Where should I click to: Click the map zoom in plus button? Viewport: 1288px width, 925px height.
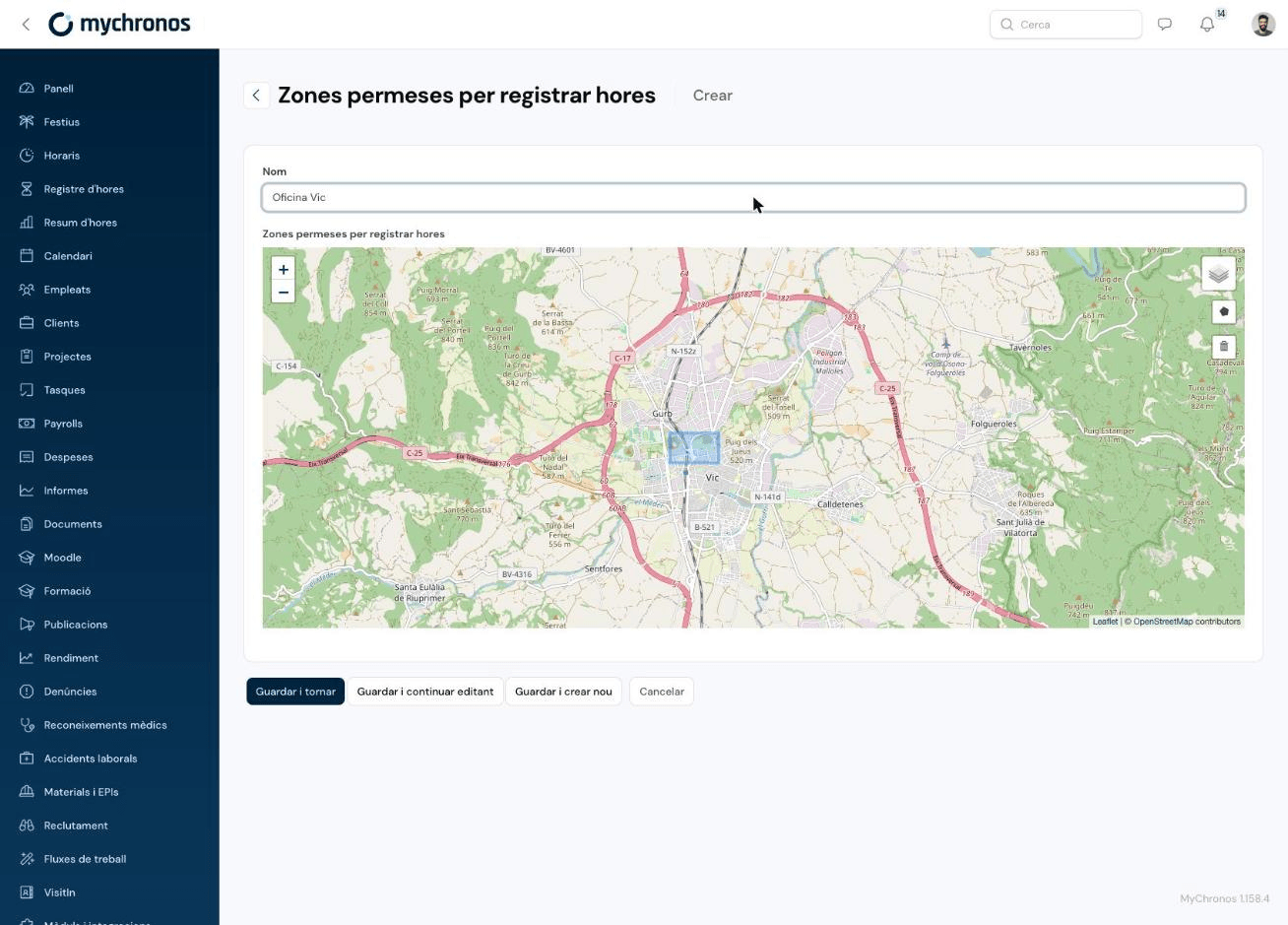tap(283, 269)
